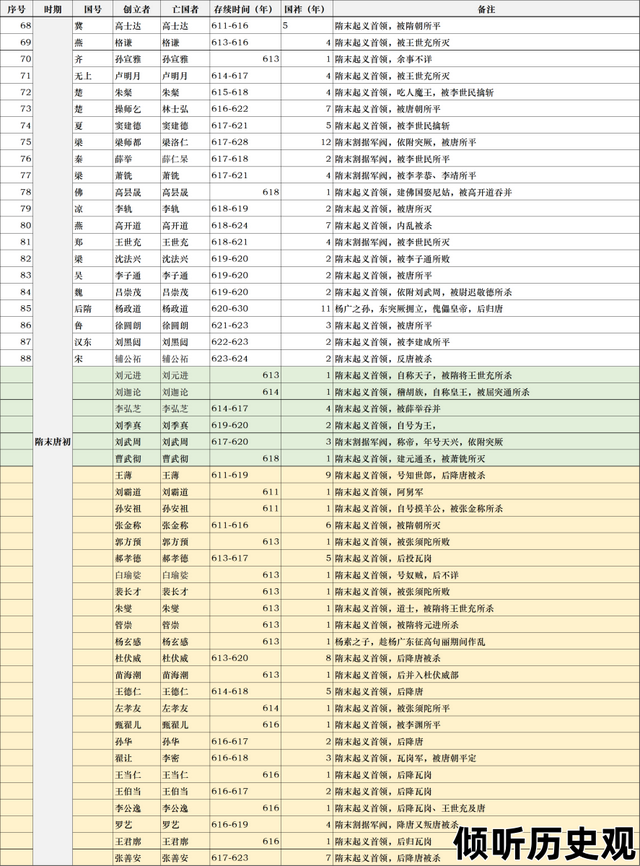The height and width of the screenshot is (866, 640).
Task: Click the 时期 column header
Action: click(x=52, y=9)
